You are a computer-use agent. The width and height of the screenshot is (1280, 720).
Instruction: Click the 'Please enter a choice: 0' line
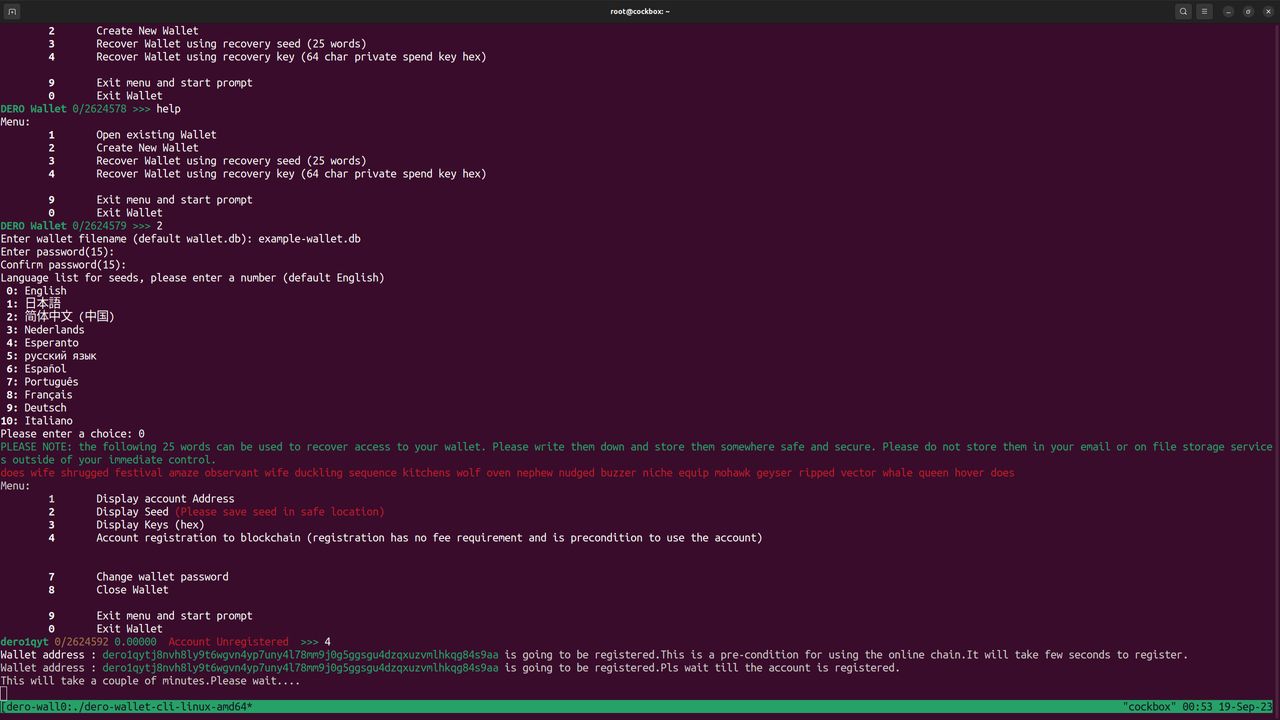click(x=72, y=433)
